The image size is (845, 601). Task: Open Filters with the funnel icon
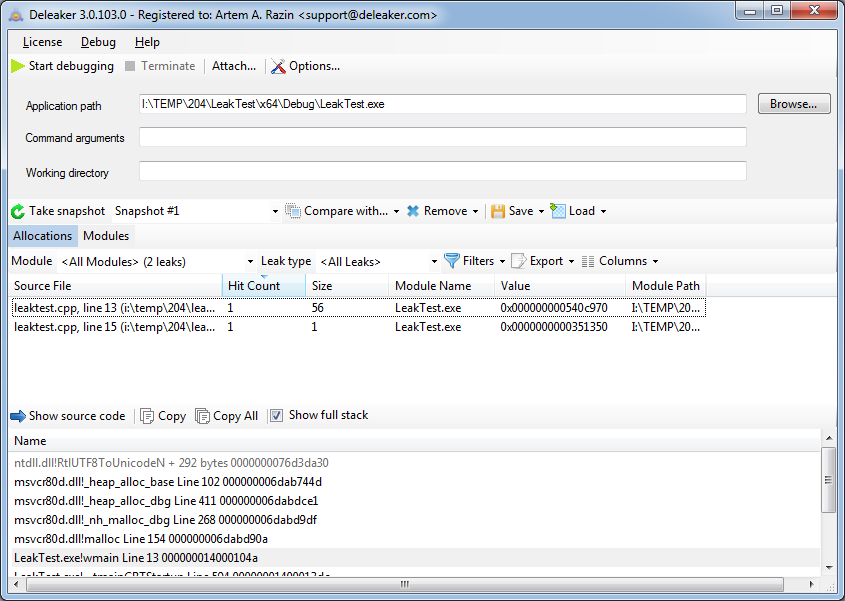(x=450, y=260)
